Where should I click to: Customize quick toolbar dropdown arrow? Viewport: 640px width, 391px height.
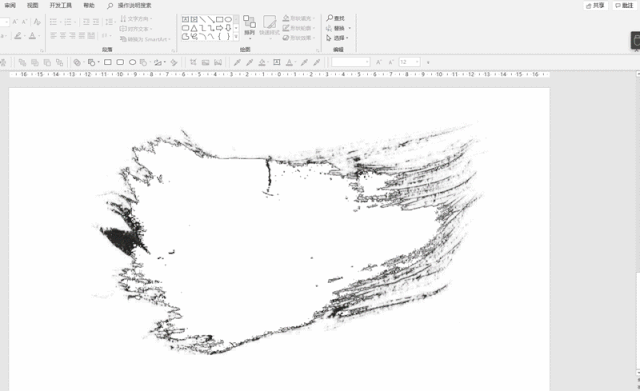[x=428, y=62]
